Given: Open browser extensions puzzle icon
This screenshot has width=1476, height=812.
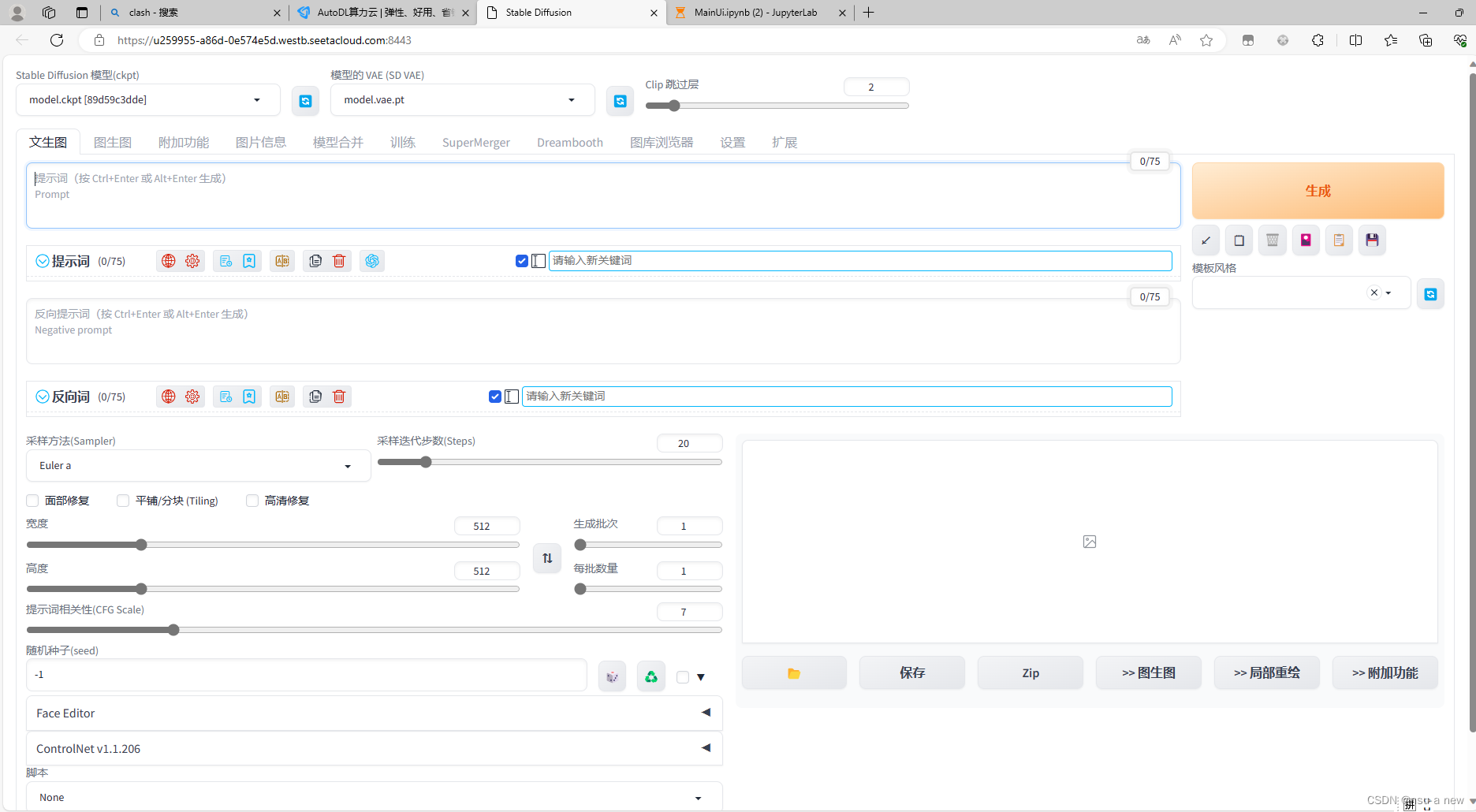Looking at the screenshot, I should tap(1318, 40).
